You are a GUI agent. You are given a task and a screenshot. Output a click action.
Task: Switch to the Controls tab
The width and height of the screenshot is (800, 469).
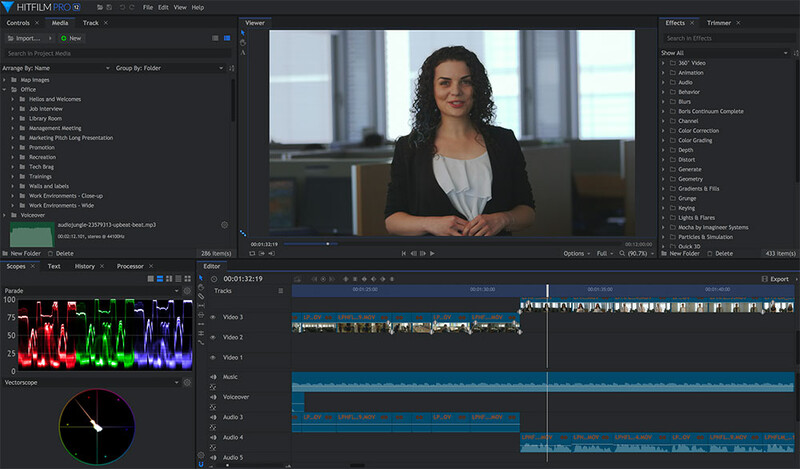18,23
